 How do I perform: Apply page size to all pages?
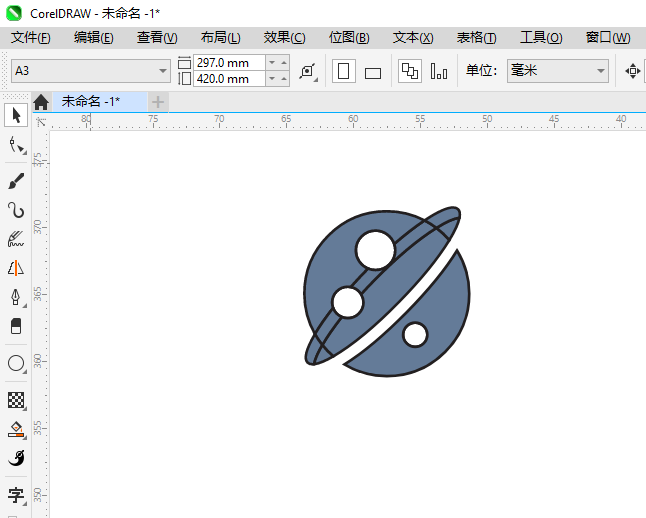[410, 71]
